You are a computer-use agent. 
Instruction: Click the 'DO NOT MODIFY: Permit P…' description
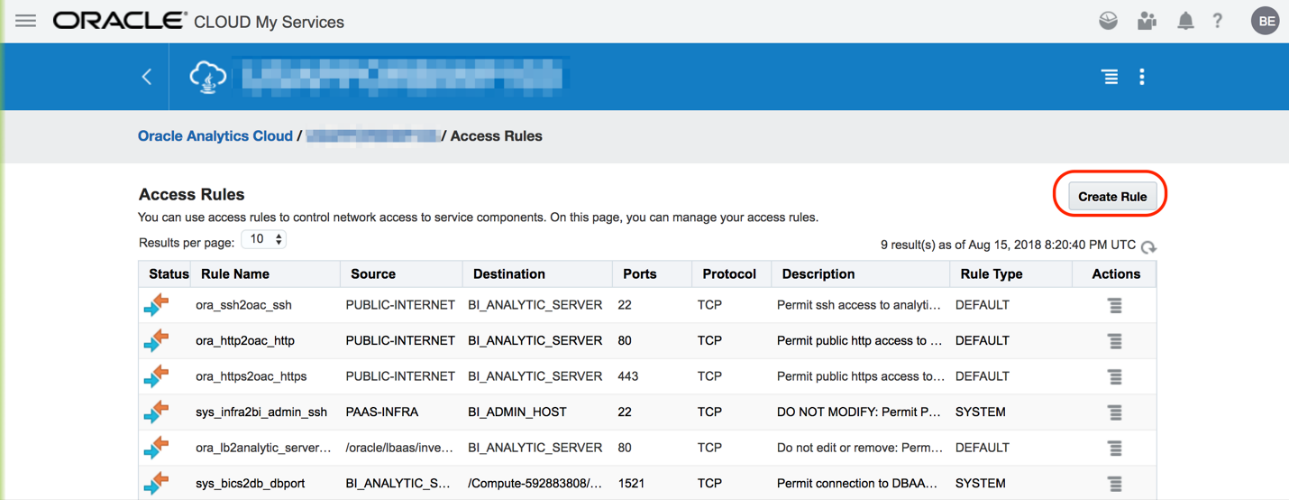click(x=860, y=412)
